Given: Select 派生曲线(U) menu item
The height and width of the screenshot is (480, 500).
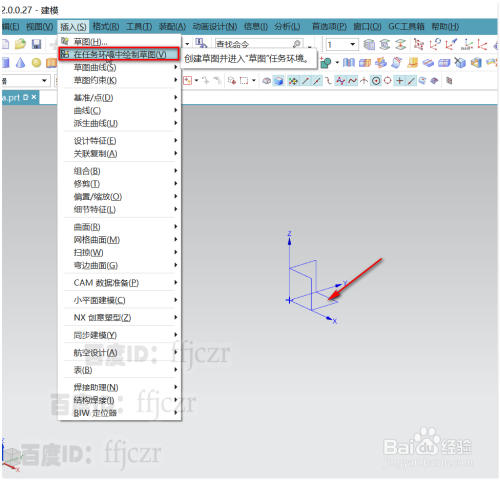Looking at the screenshot, I should click(x=119, y=123).
